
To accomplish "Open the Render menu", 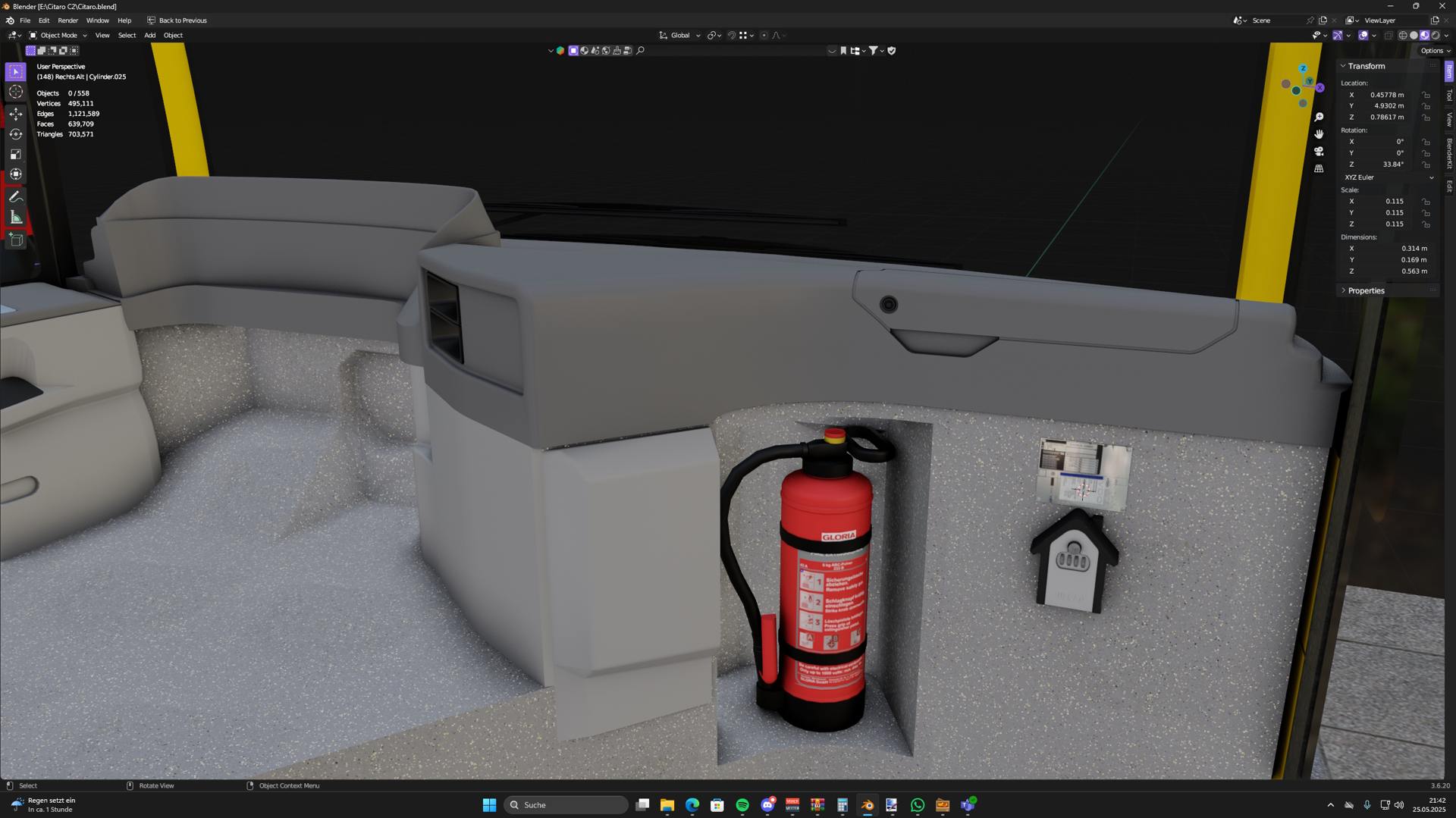I will point(68,20).
